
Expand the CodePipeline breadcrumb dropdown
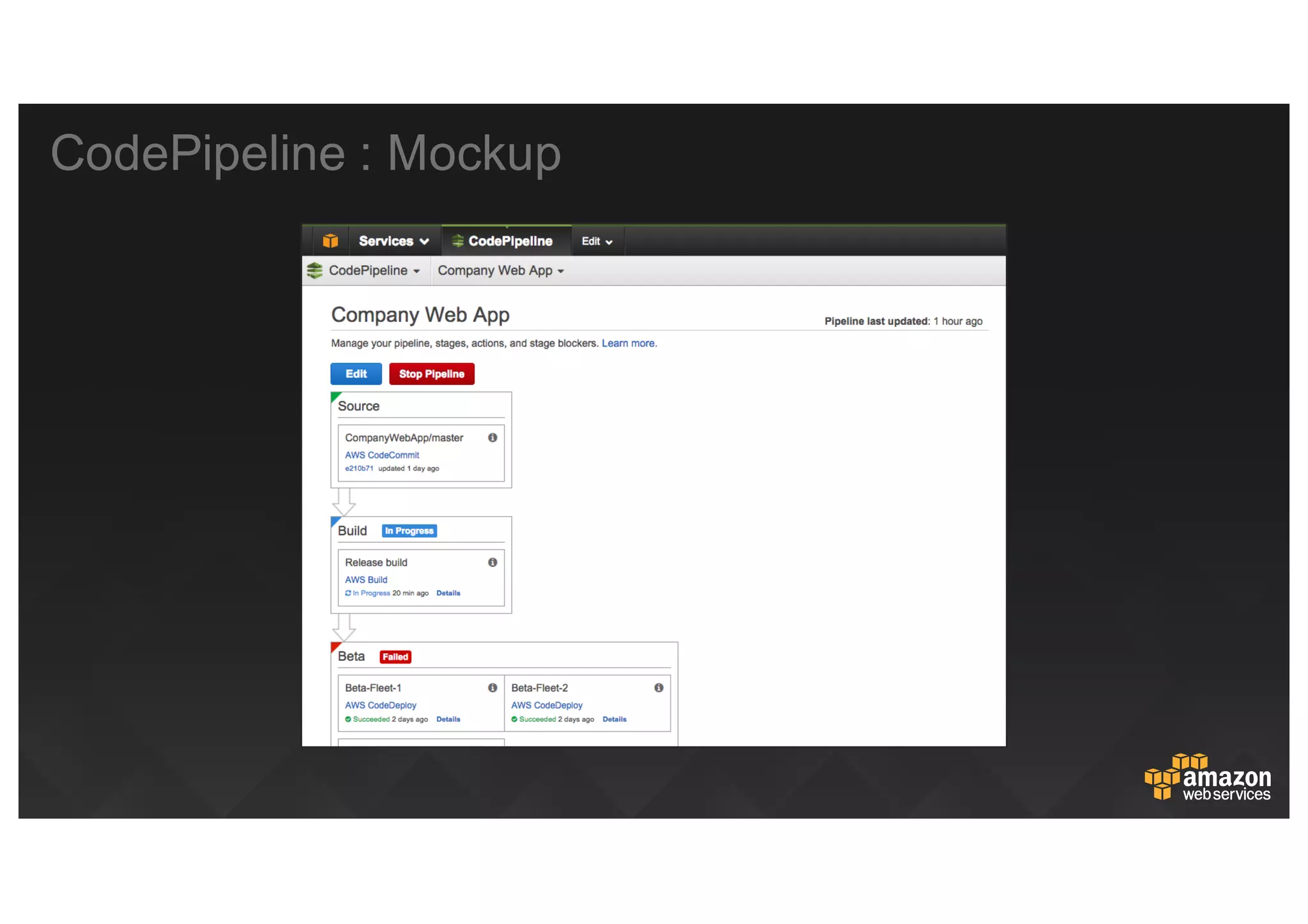374,271
